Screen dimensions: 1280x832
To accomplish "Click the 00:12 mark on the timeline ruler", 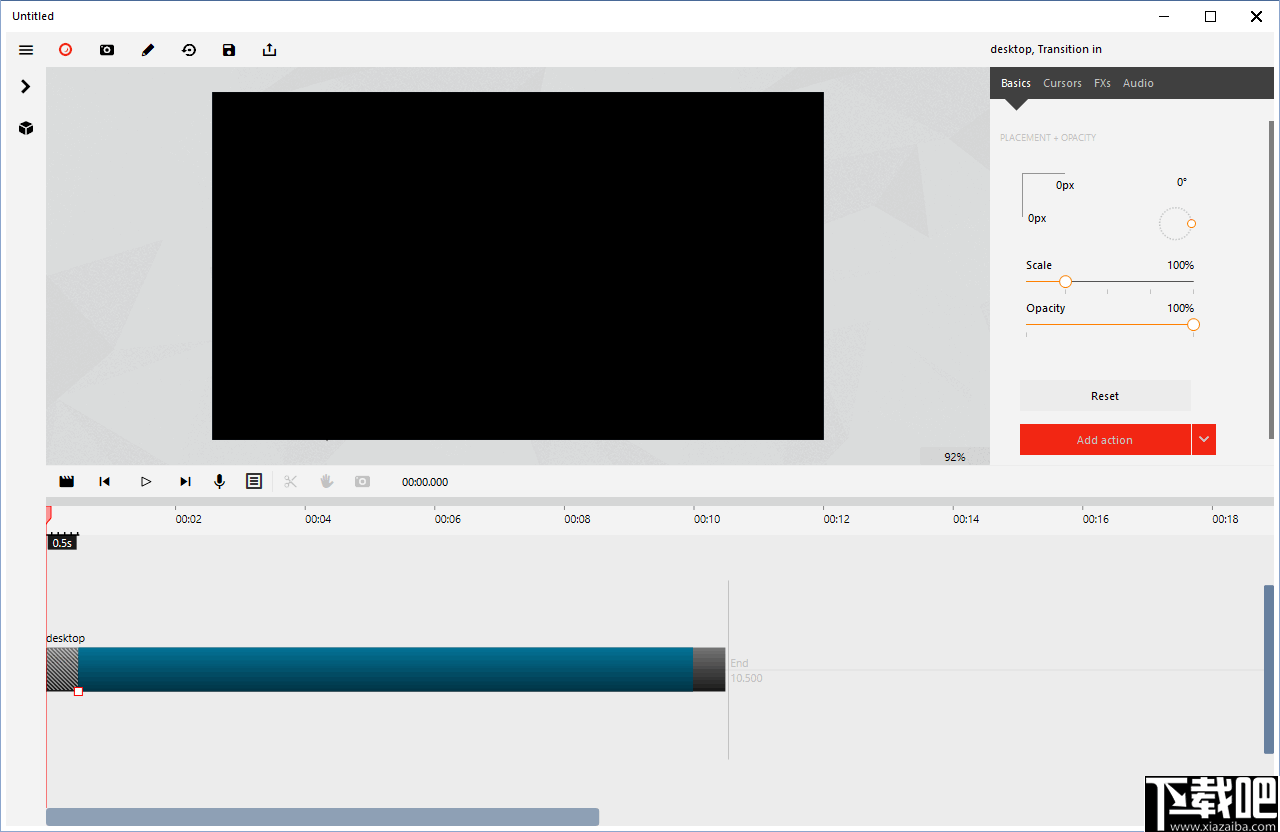I will (x=837, y=519).
